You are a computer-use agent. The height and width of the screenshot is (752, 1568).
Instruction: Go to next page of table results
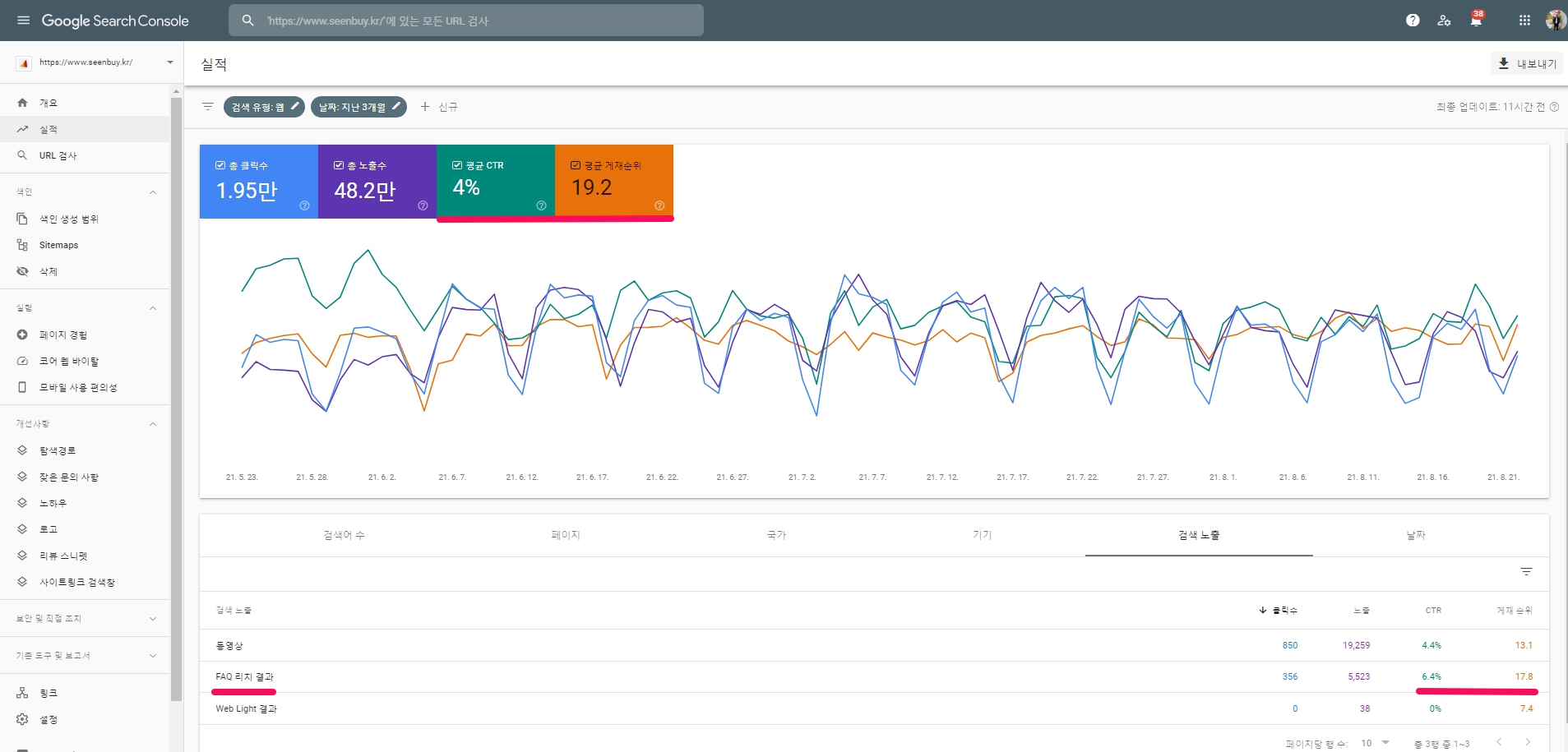(x=1528, y=742)
